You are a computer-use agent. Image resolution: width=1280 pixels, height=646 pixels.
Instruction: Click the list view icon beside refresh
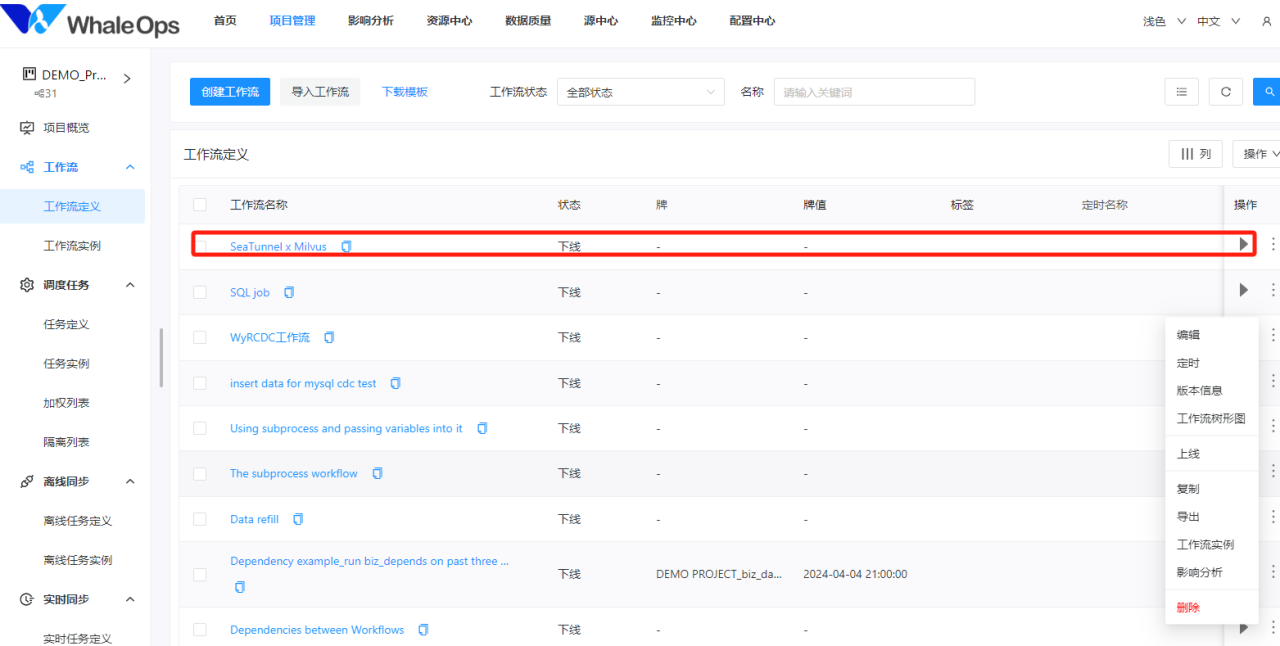point(1182,92)
